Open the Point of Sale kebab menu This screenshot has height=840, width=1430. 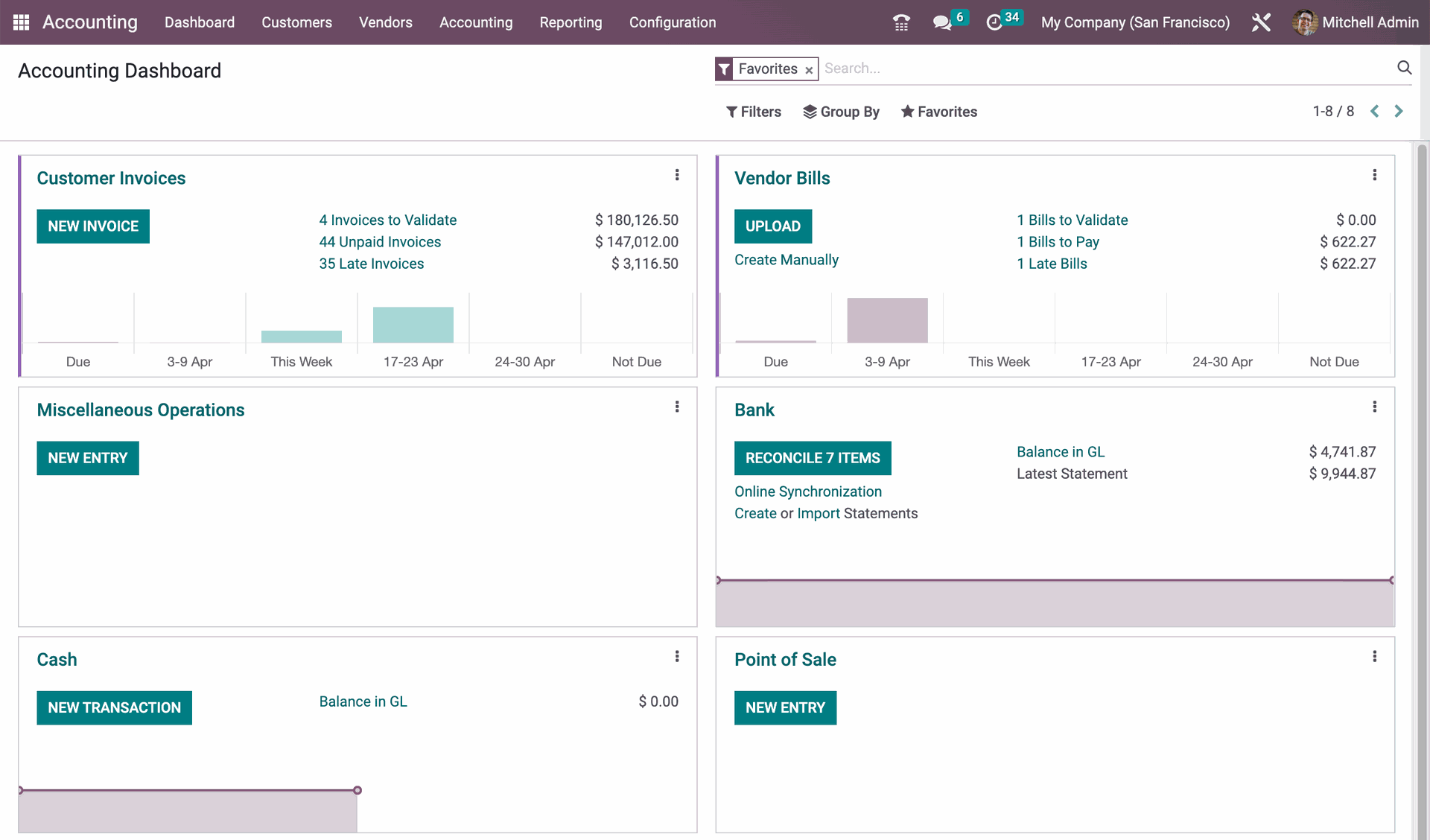tap(1375, 656)
